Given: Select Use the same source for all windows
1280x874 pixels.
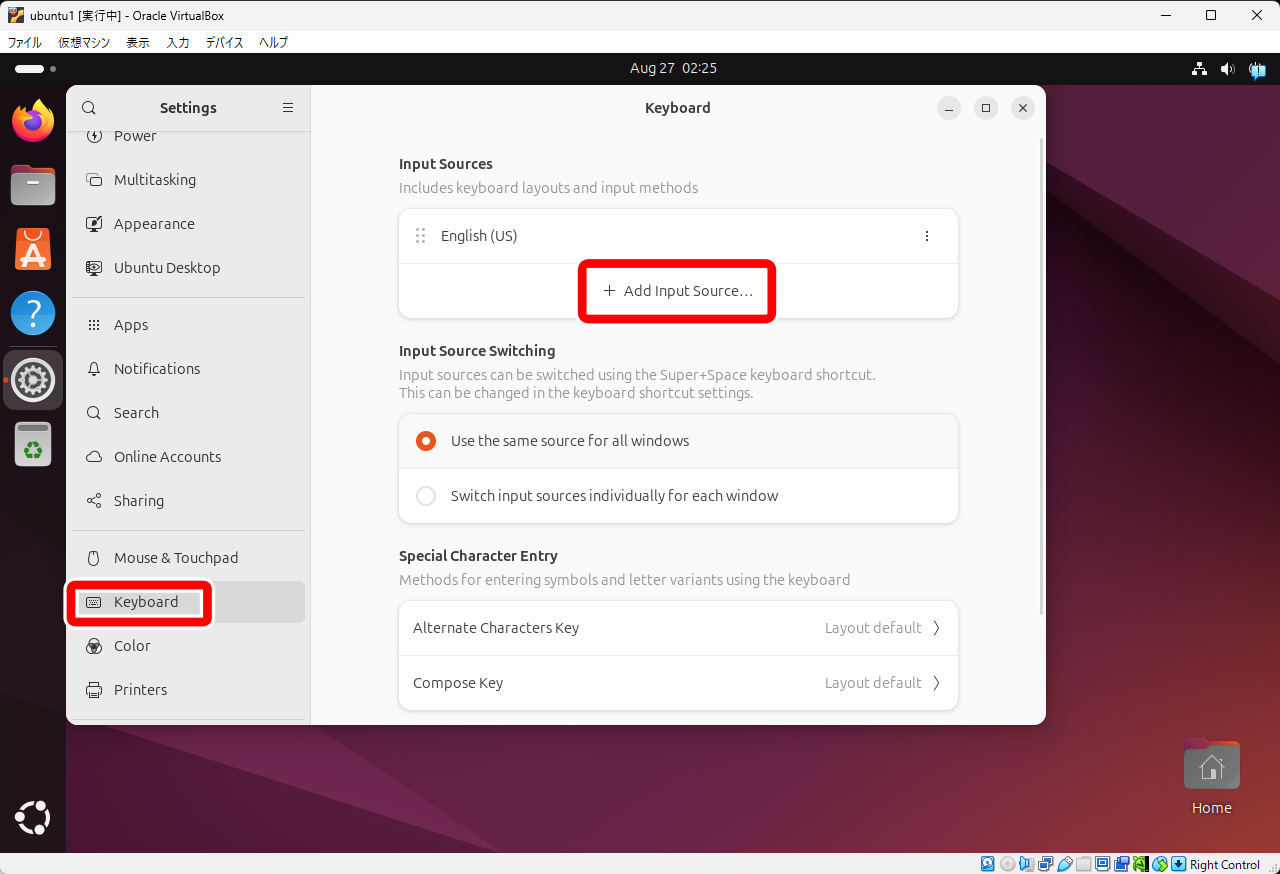Looking at the screenshot, I should 678,441.
